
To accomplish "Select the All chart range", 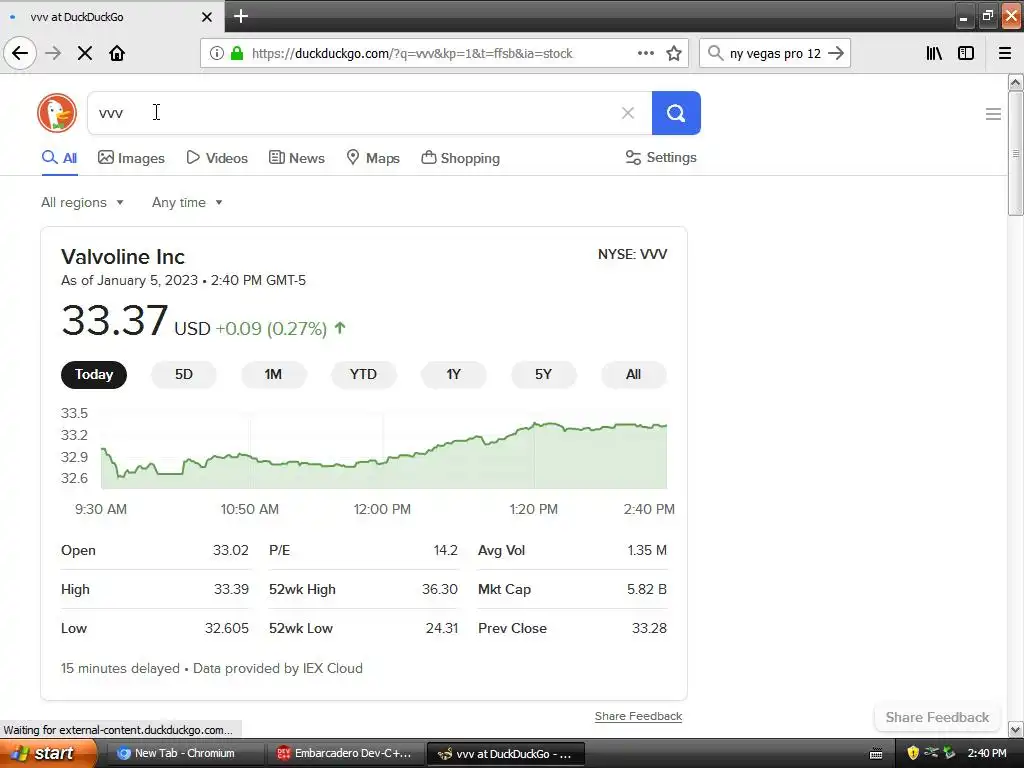I will [x=633, y=374].
